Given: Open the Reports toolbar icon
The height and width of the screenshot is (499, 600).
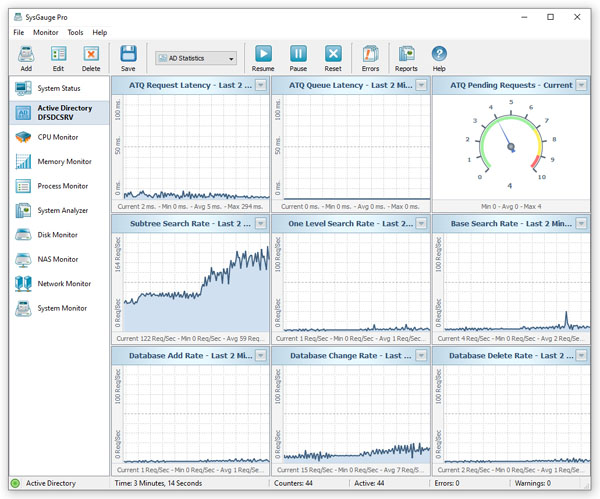Looking at the screenshot, I should click(406, 54).
